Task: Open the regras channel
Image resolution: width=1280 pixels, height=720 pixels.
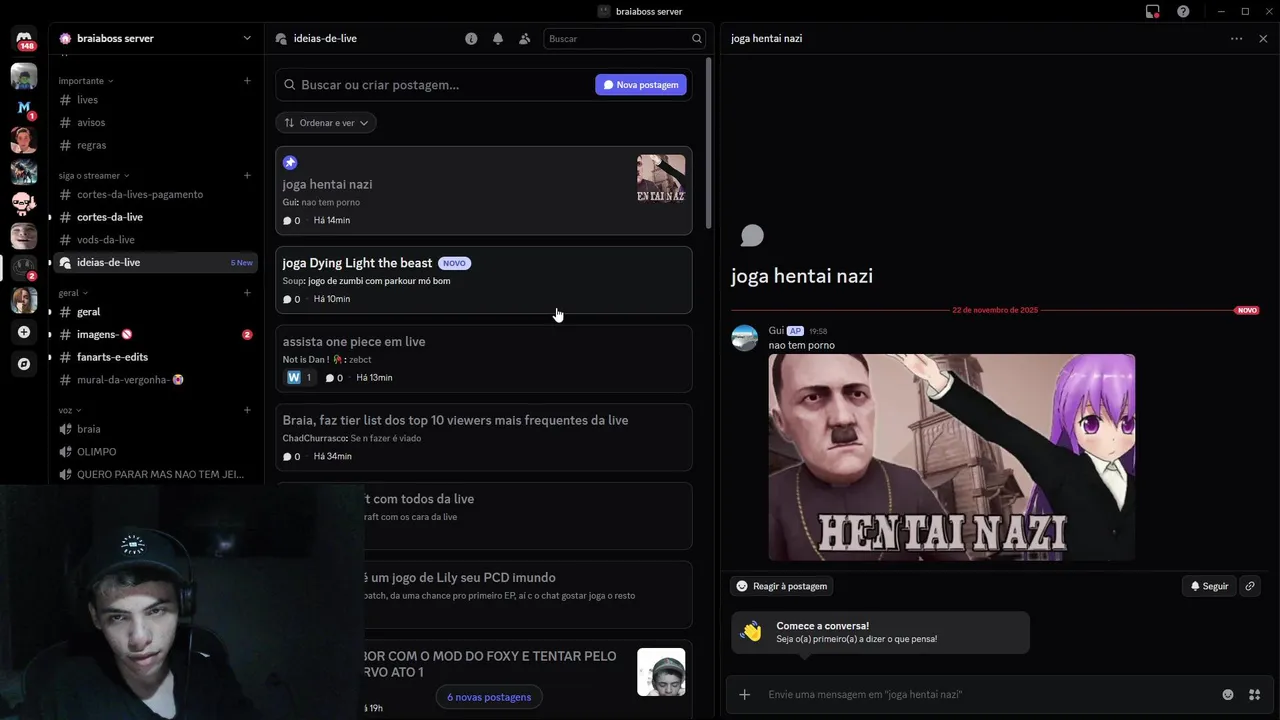Action: click(x=155, y=145)
